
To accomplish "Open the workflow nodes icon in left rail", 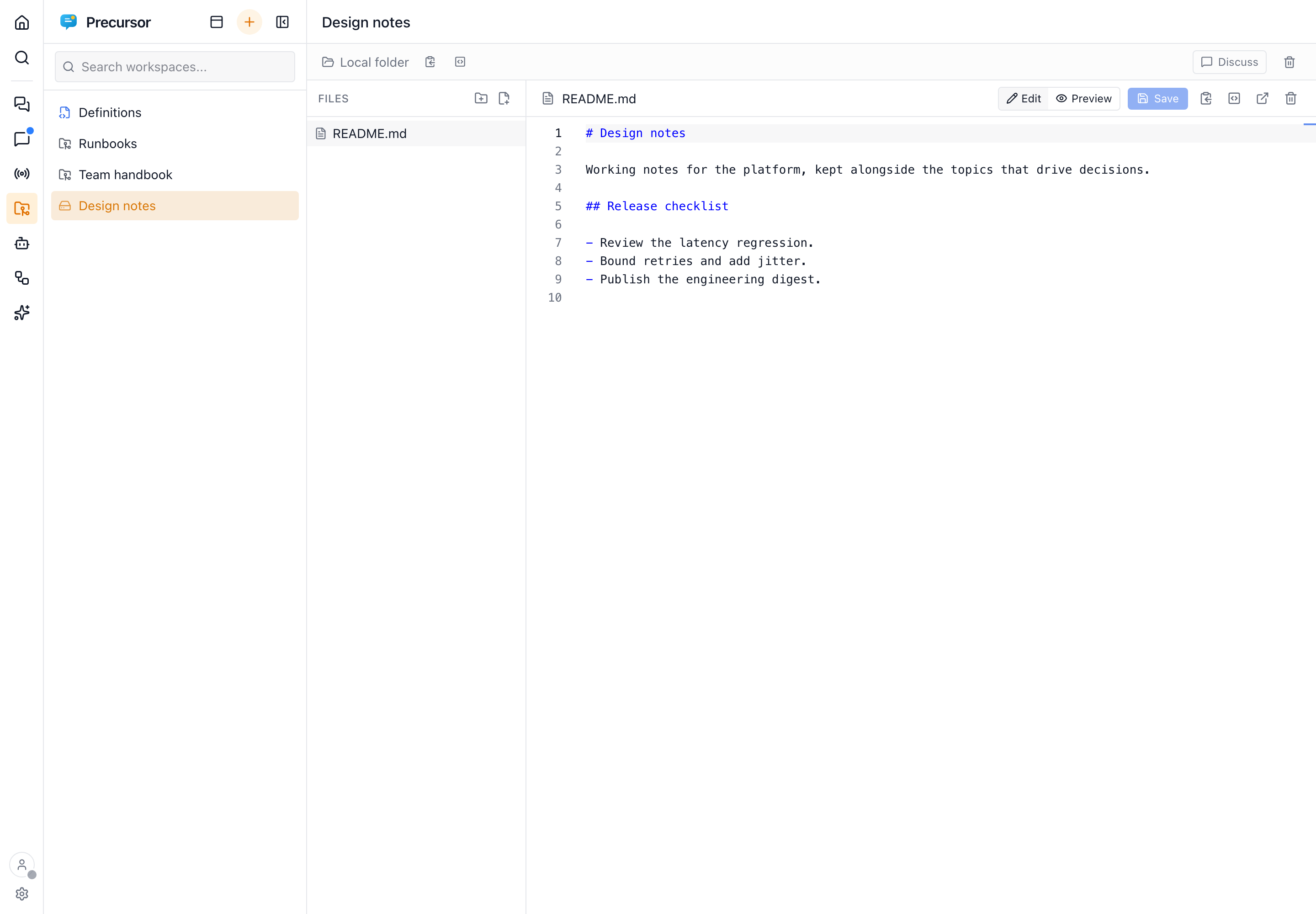I will click(x=22, y=278).
